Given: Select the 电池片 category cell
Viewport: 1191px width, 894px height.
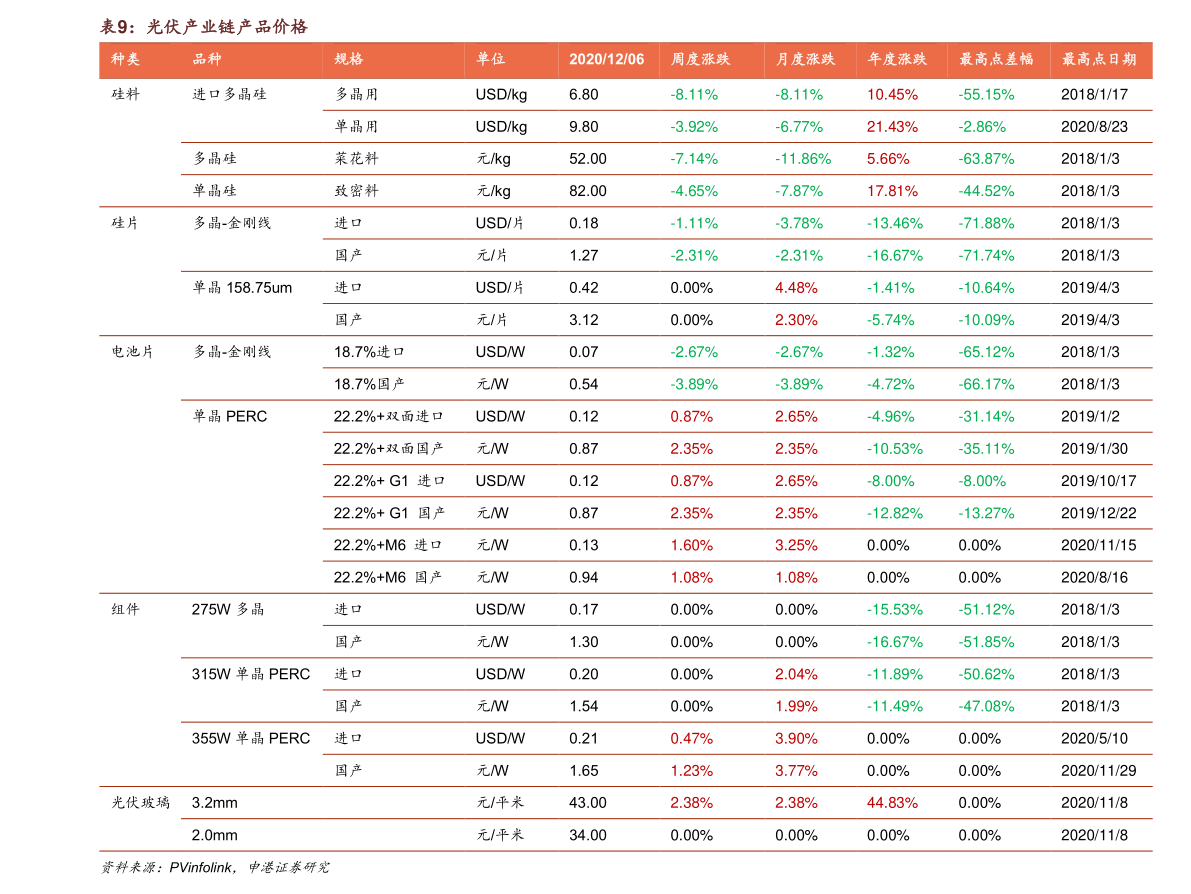Looking at the screenshot, I should point(132,352).
